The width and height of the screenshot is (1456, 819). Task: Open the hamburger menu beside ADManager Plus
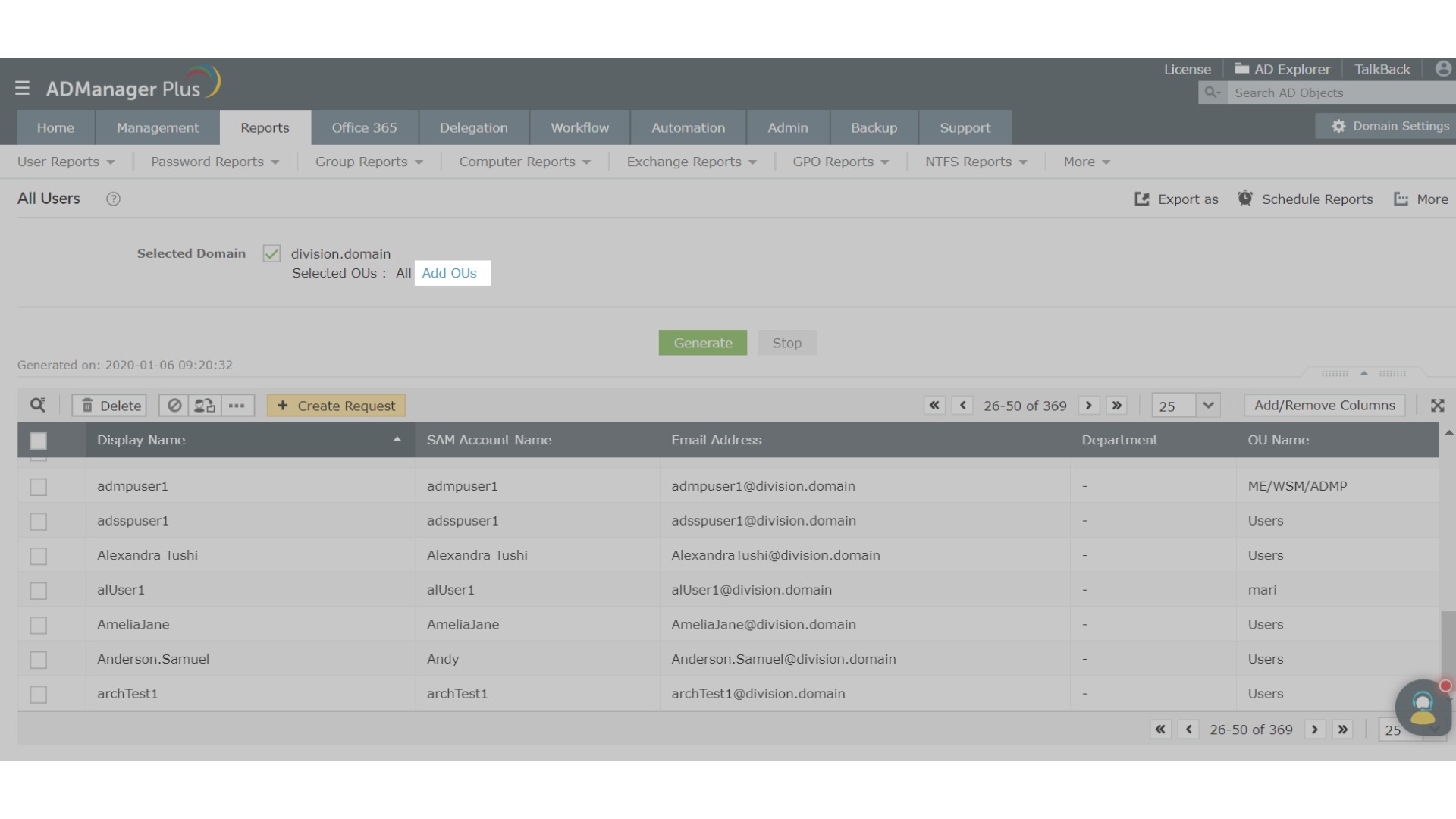[x=22, y=89]
